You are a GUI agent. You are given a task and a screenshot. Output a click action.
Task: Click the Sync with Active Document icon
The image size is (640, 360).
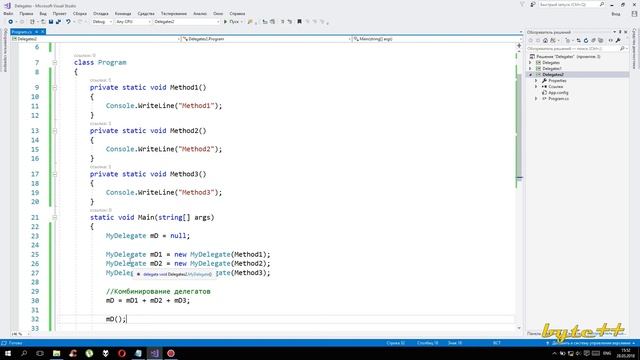pos(578,40)
